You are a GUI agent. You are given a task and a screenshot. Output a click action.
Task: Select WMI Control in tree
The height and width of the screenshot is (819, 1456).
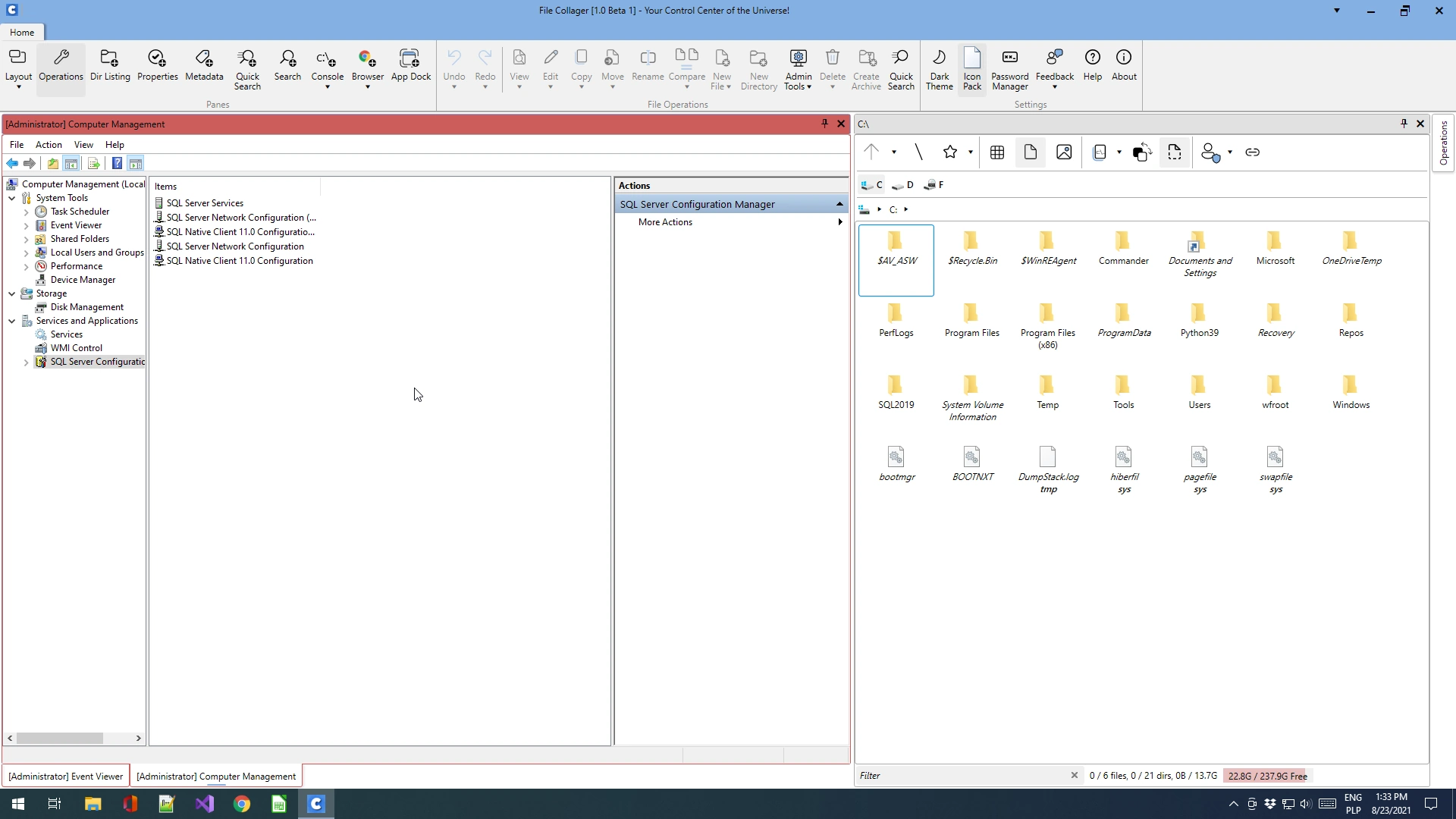pyautogui.click(x=76, y=348)
